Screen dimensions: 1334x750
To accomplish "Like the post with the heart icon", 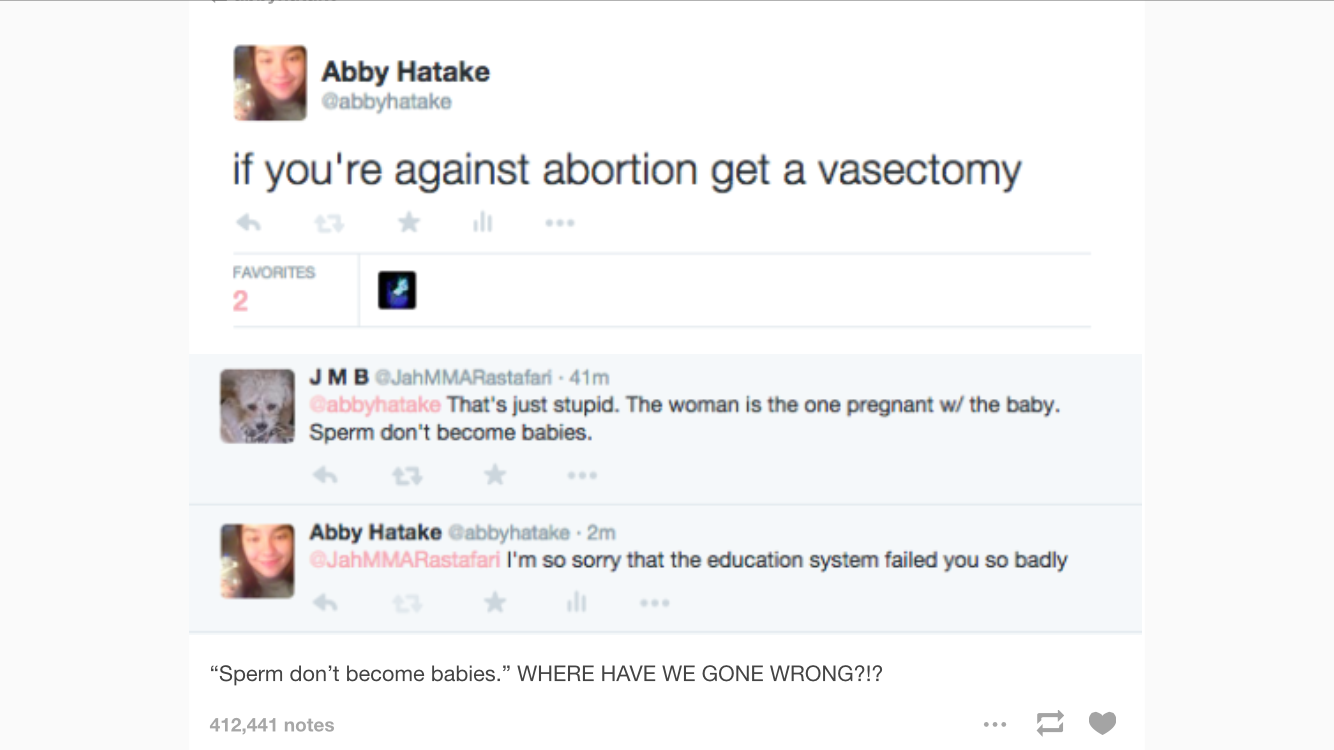I will pyautogui.click(x=1102, y=723).
